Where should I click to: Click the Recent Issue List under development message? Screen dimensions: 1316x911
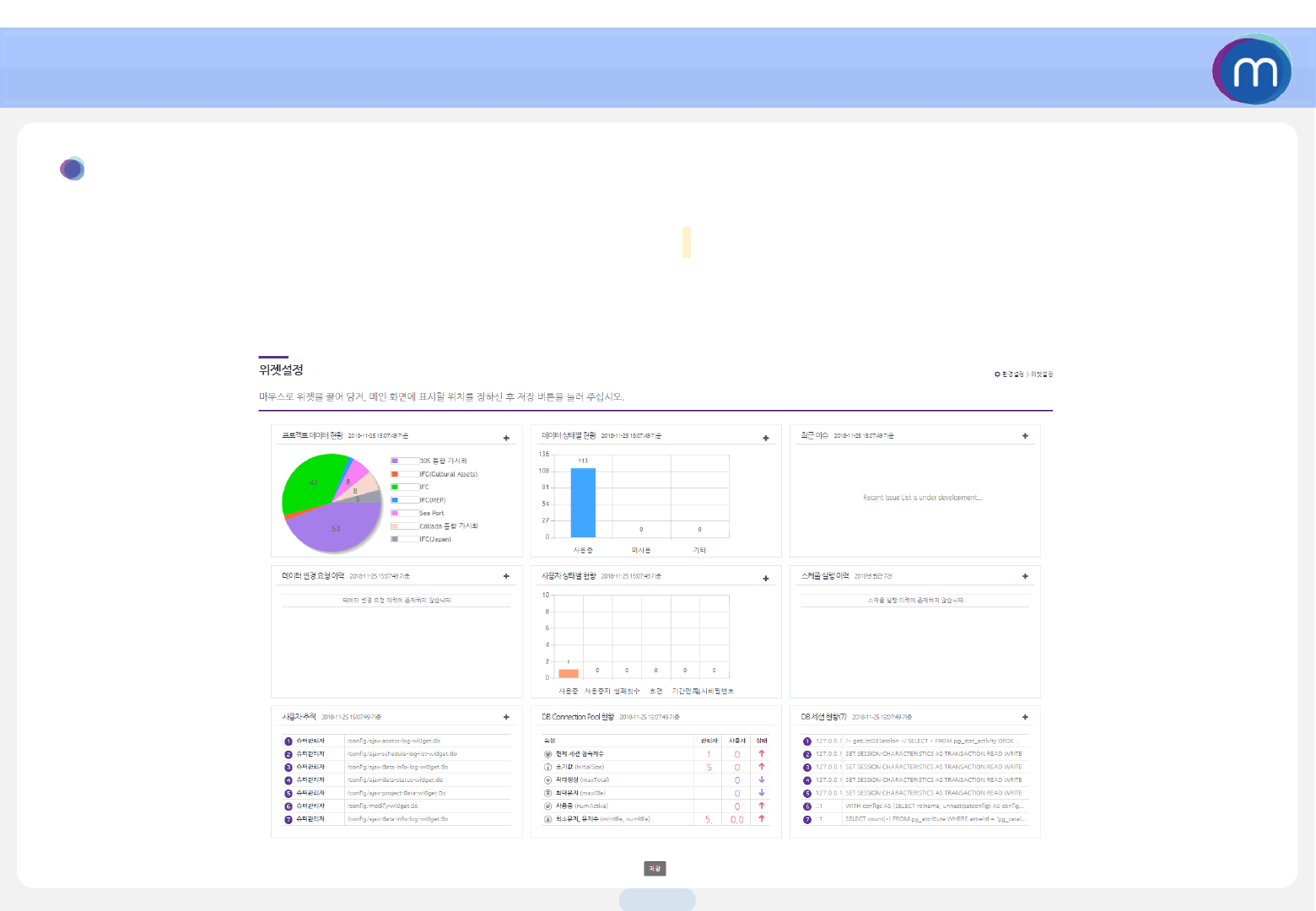923,498
